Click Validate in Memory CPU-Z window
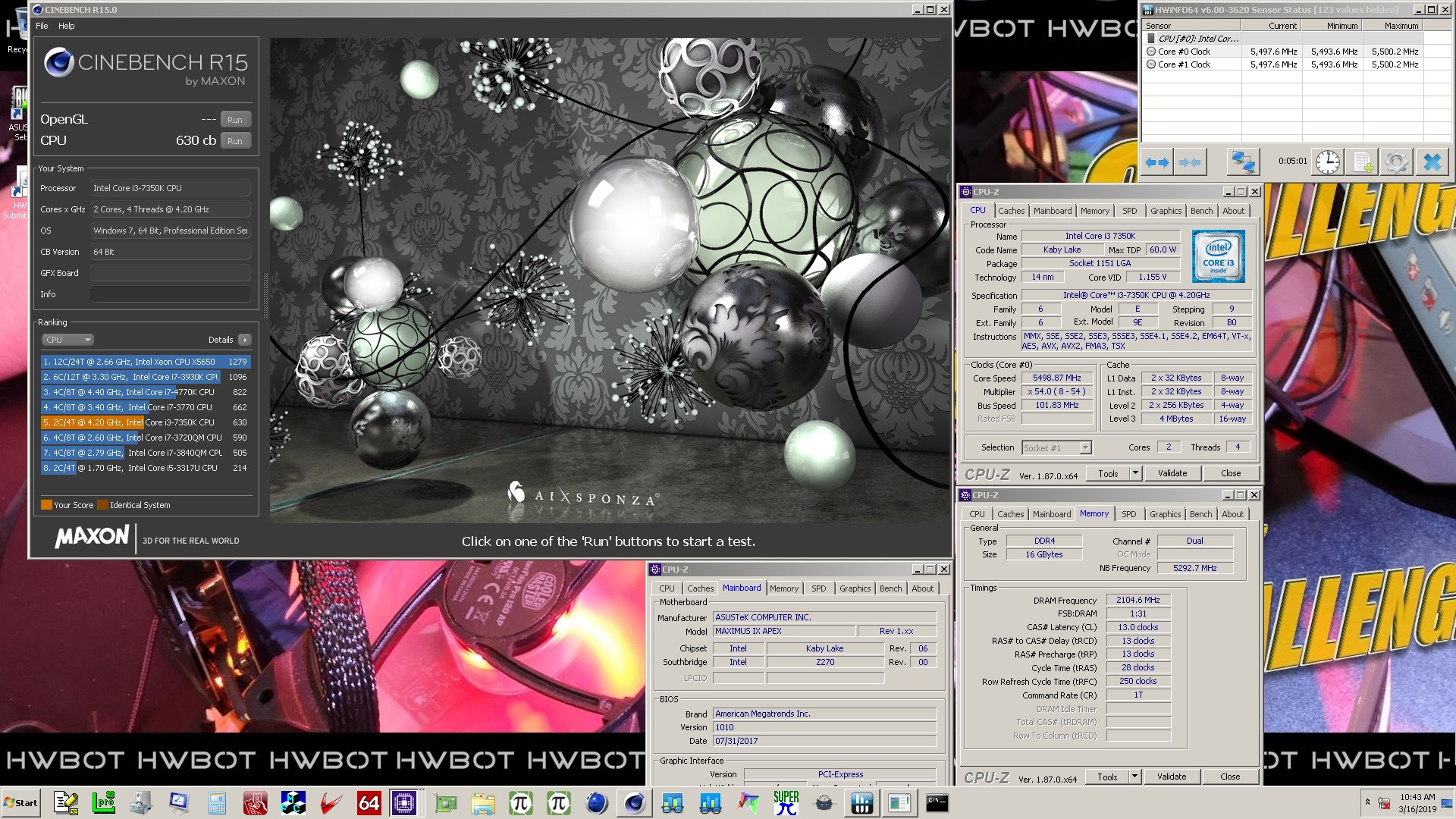Screen dimensions: 1456x819 click(x=1172, y=777)
